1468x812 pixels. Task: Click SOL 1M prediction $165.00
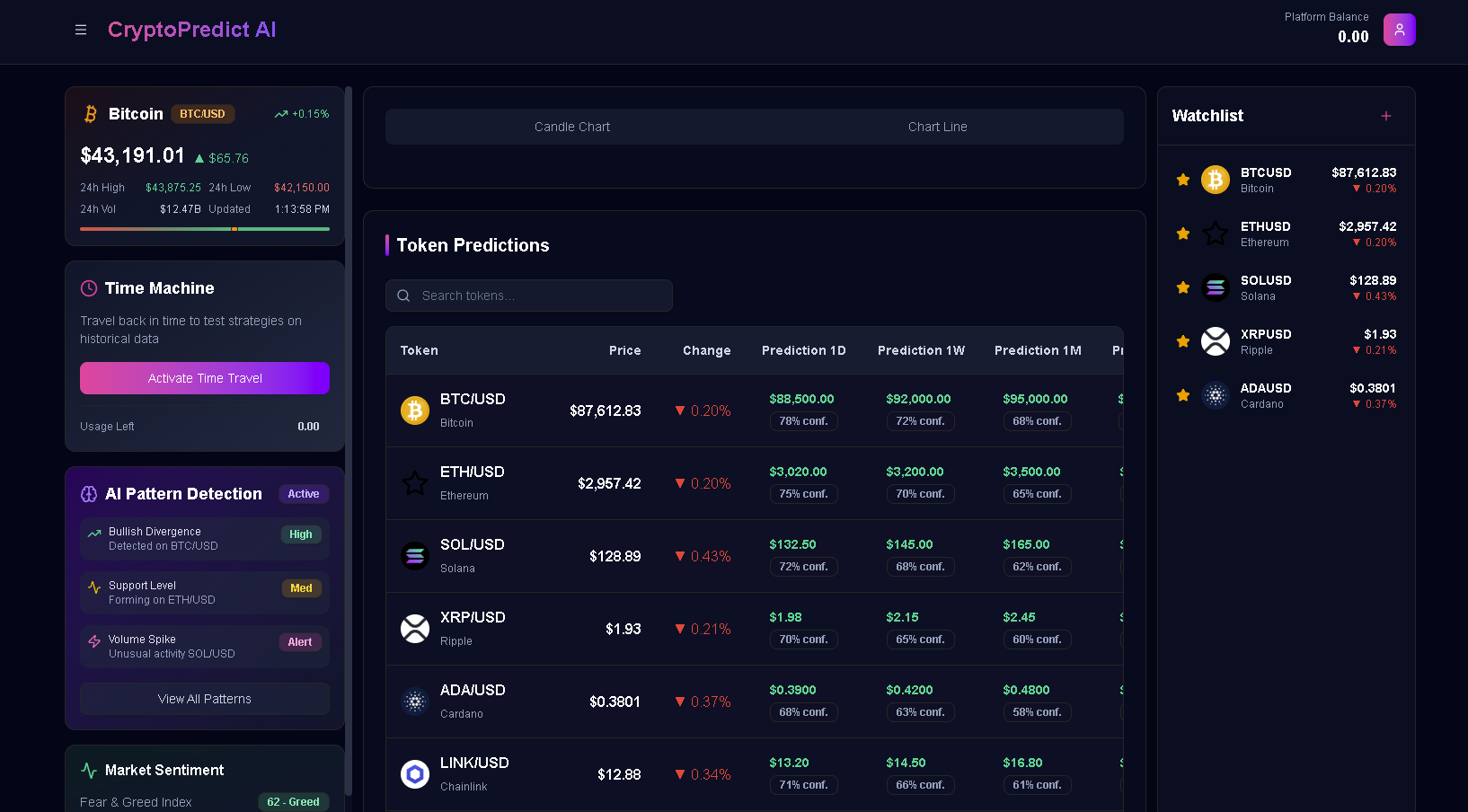pos(1027,544)
